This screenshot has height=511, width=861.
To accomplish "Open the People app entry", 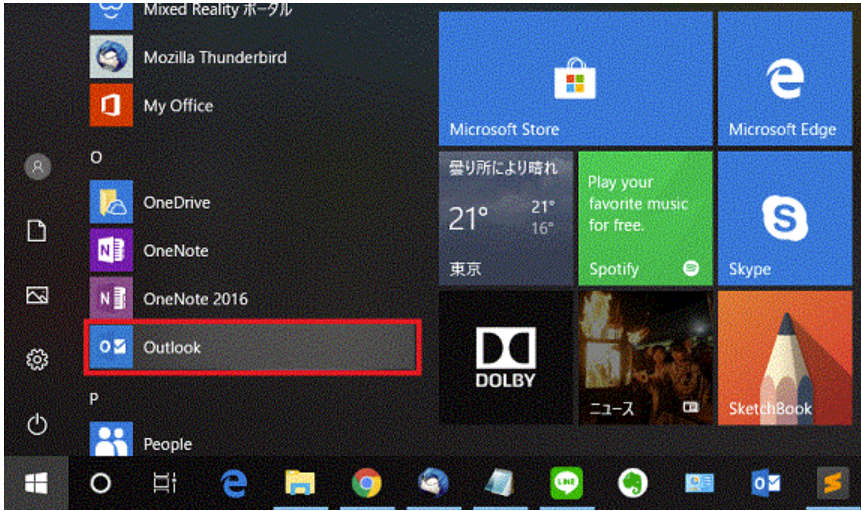I will [253, 439].
